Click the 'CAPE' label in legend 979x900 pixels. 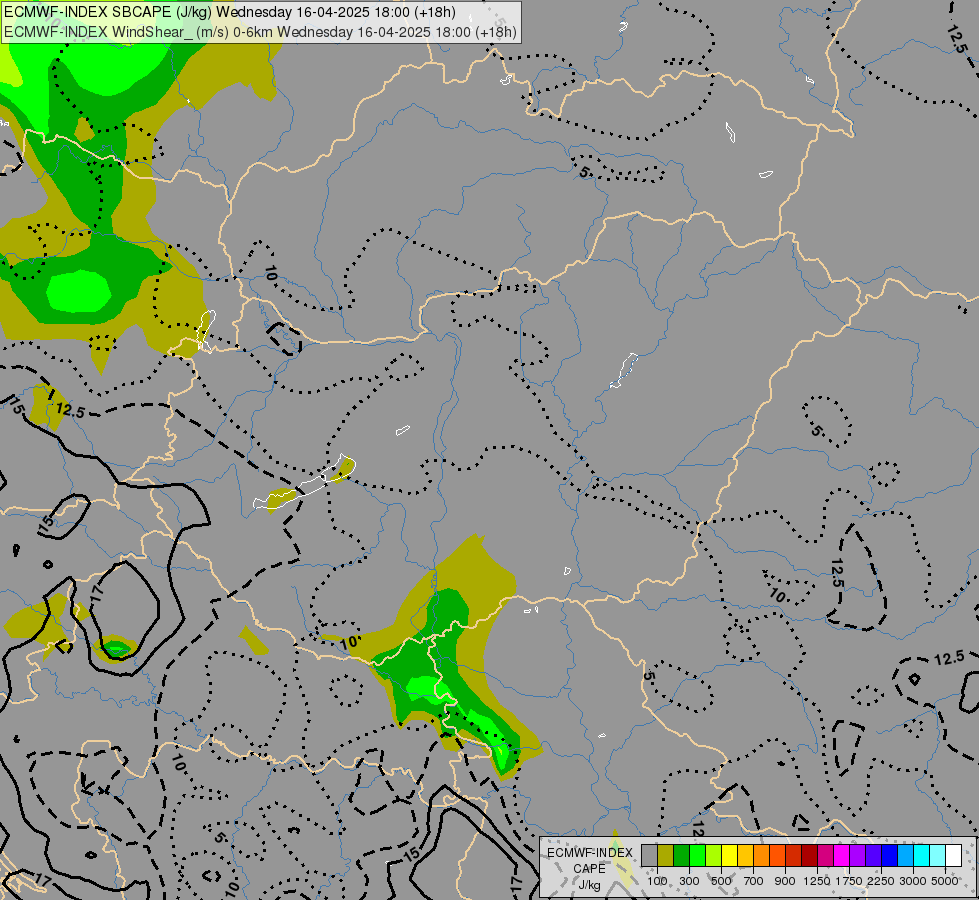point(589,869)
